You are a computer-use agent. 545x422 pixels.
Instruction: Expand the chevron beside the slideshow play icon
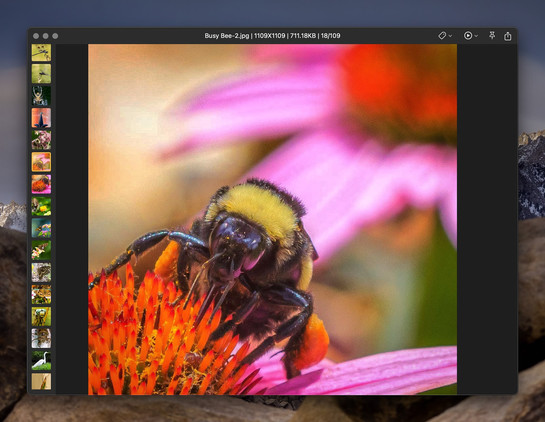pyautogui.click(x=476, y=36)
